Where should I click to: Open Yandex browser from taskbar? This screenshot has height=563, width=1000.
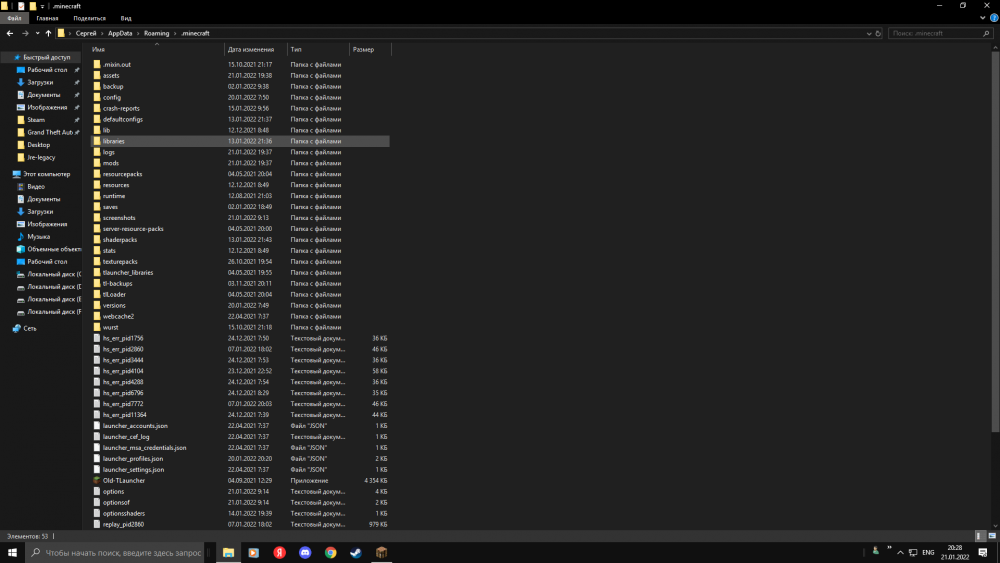[x=279, y=553]
